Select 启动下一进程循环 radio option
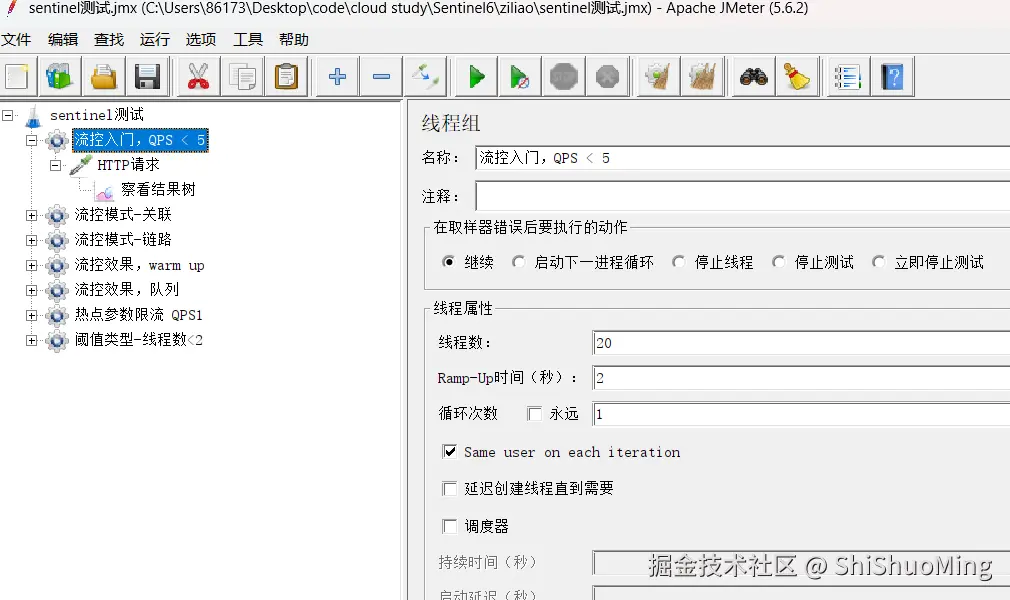The width and height of the screenshot is (1010, 600). pos(519,262)
